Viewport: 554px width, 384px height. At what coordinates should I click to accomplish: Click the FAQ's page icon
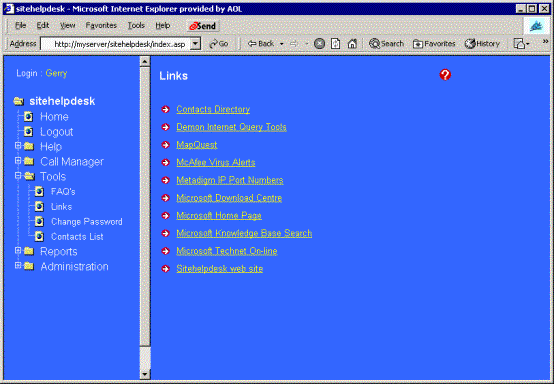click(39, 191)
